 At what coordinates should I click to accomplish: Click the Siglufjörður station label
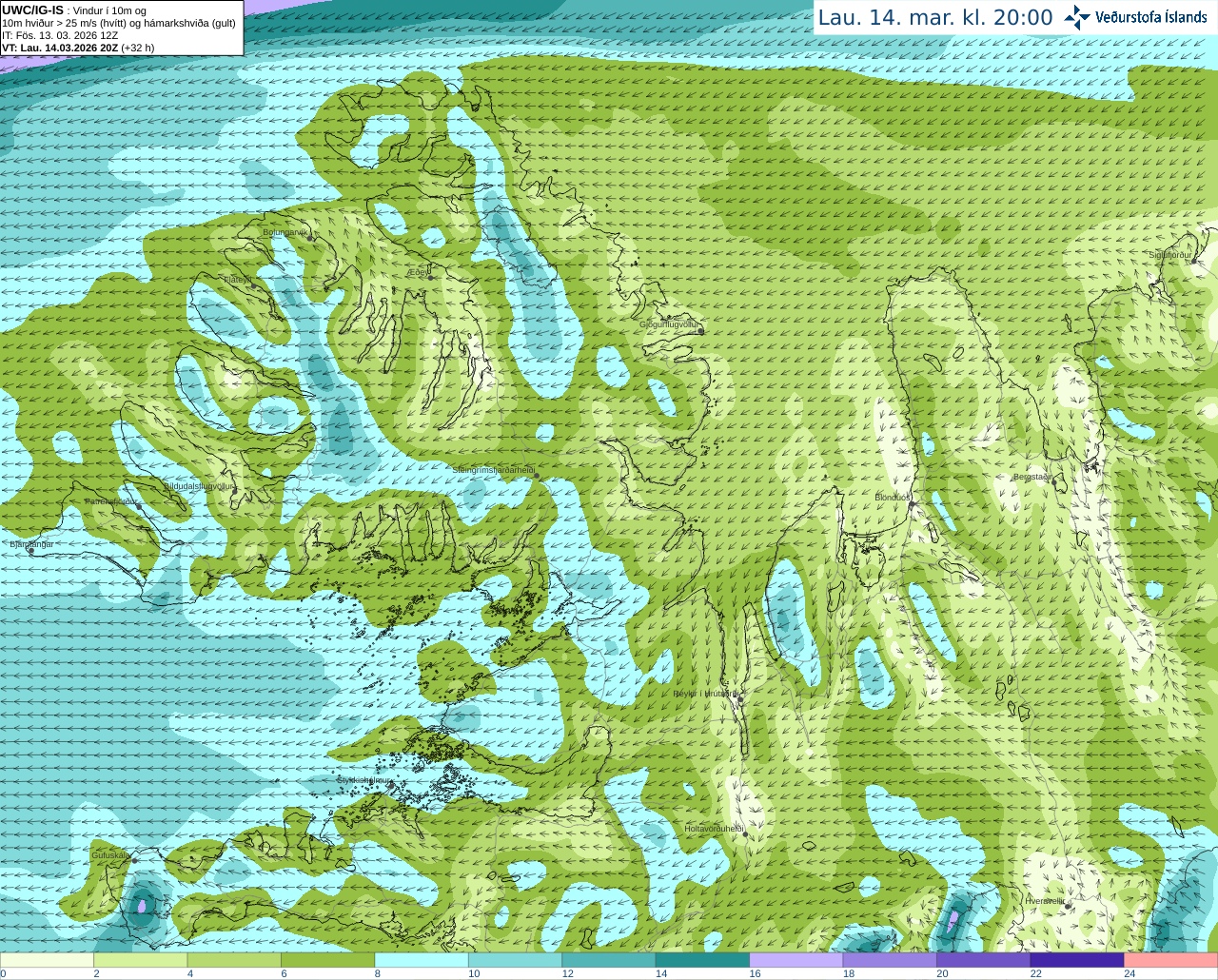pyautogui.click(x=1170, y=255)
